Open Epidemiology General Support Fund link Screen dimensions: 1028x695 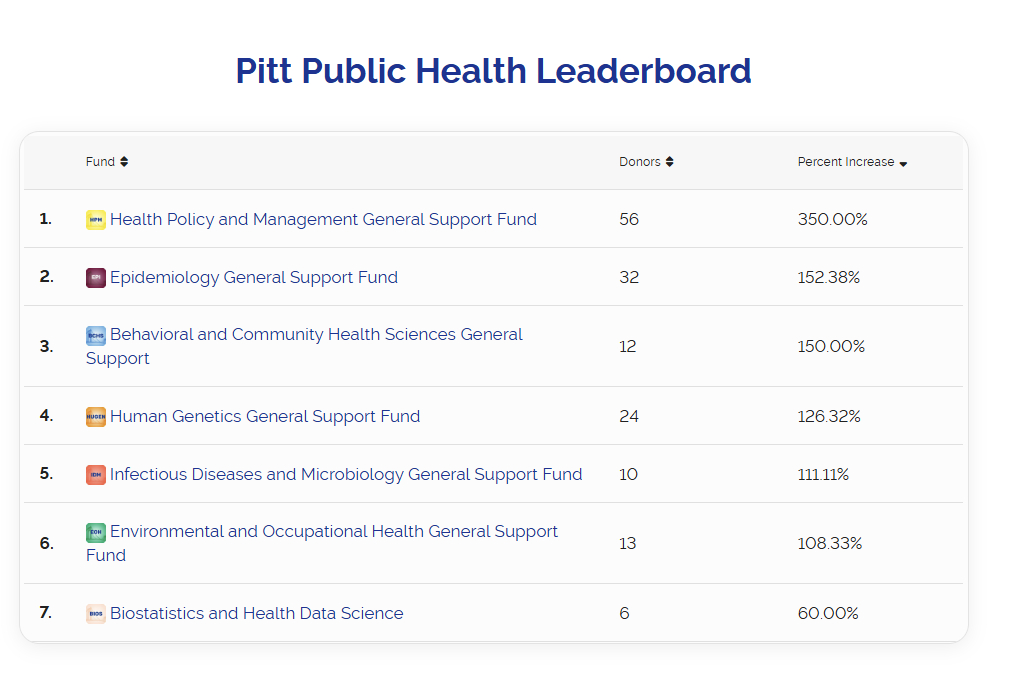[x=254, y=277]
